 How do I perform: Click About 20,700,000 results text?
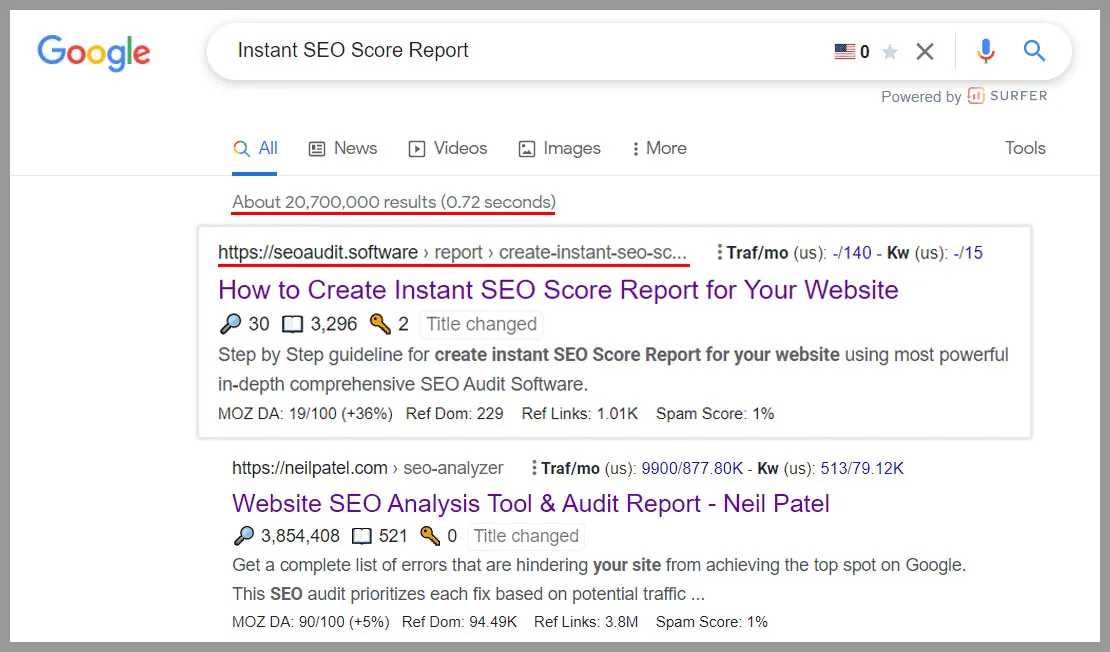394,202
